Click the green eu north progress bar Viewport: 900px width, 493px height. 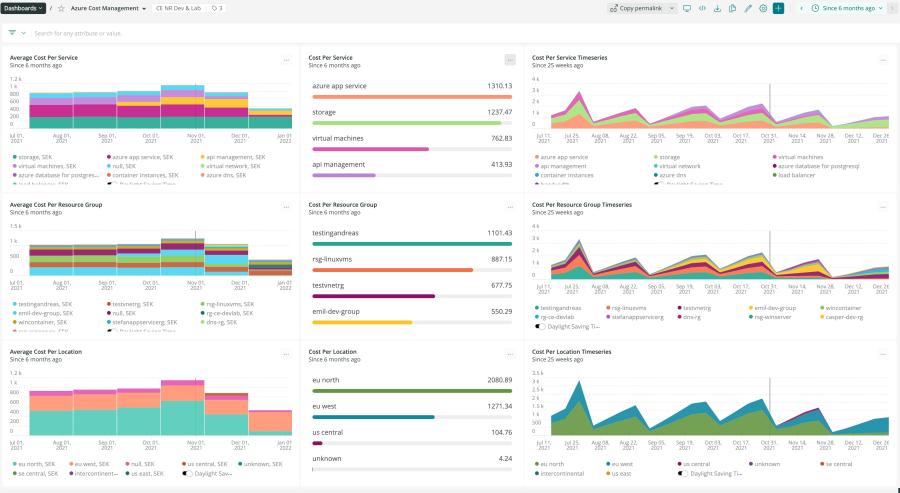click(412, 391)
